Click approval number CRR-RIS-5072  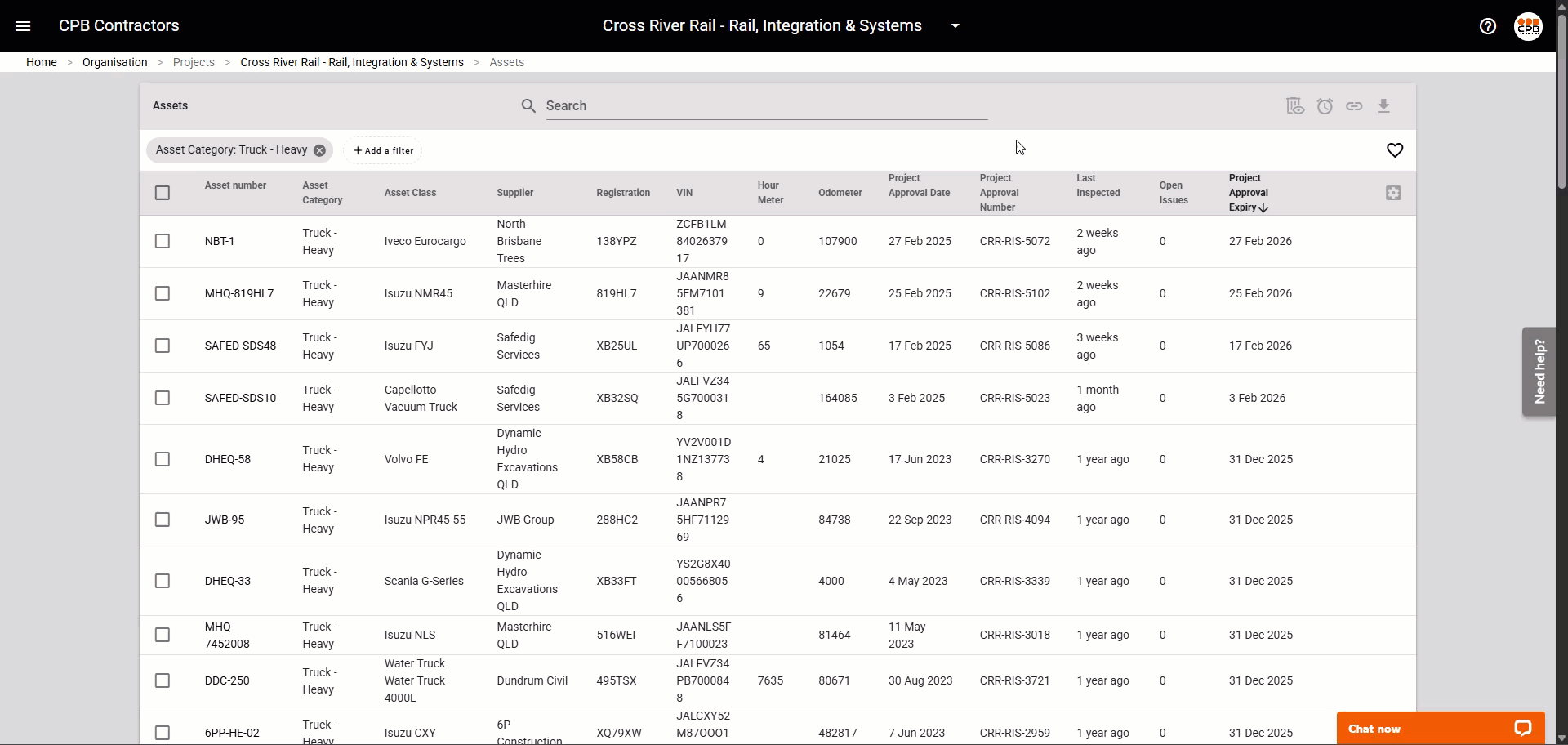pyautogui.click(x=1015, y=241)
